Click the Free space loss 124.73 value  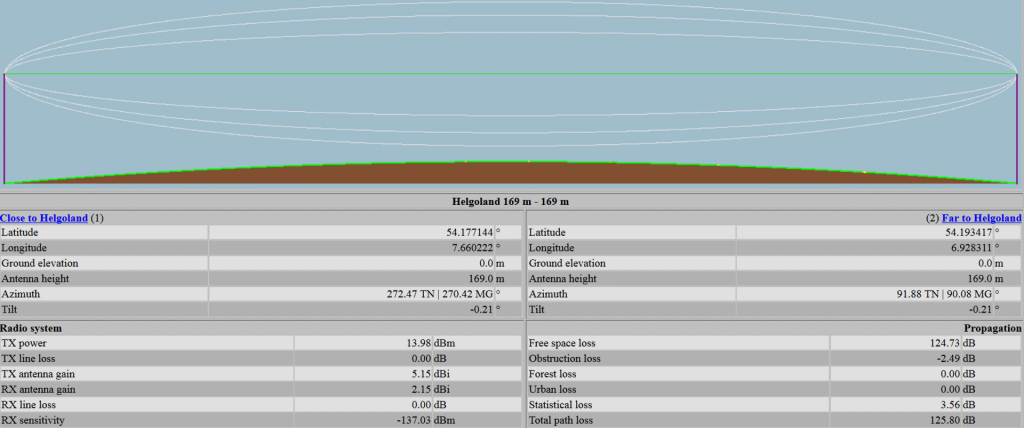(931, 343)
